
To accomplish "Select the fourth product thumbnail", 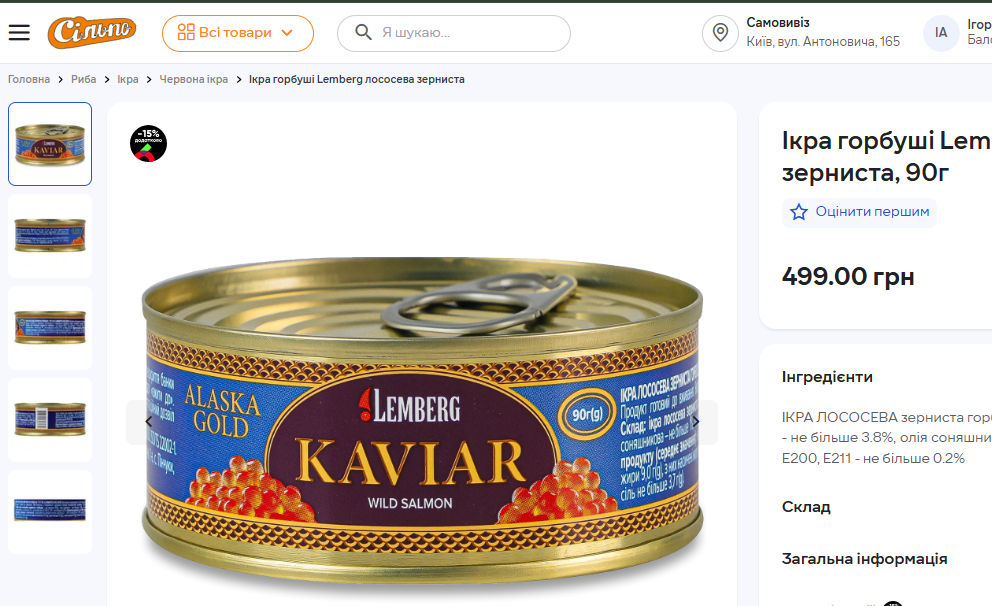I will (50, 419).
